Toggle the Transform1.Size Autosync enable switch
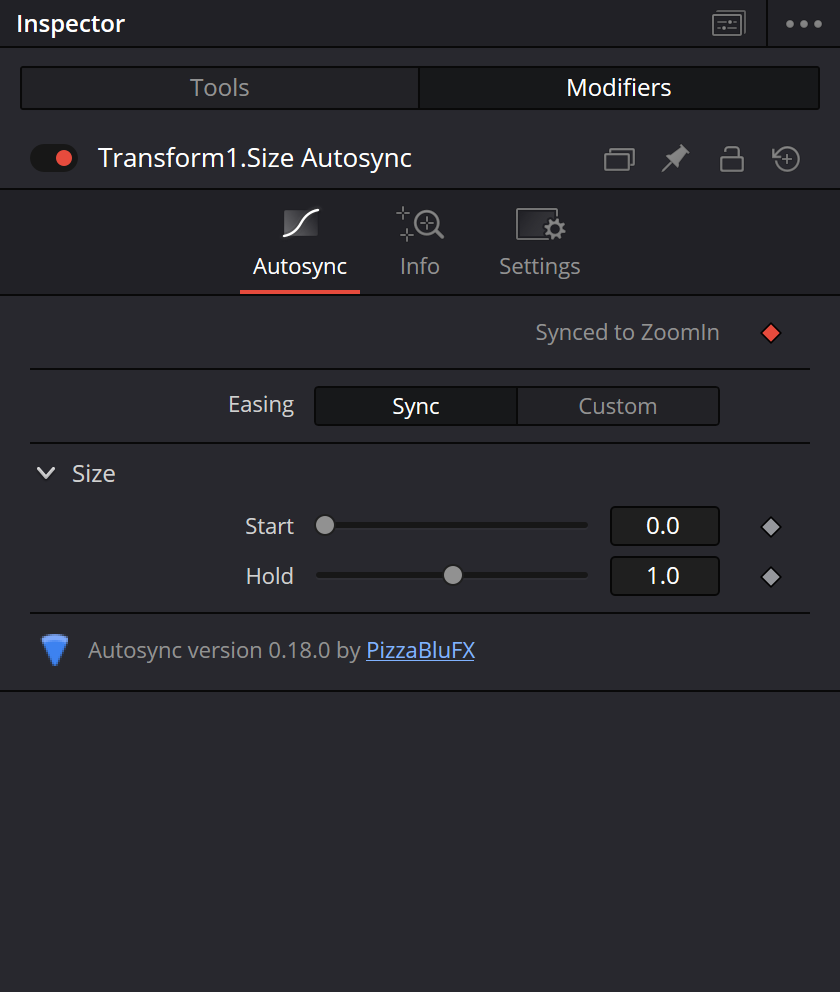The width and height of the screenshot is (840, 992). tap(54, 158)
